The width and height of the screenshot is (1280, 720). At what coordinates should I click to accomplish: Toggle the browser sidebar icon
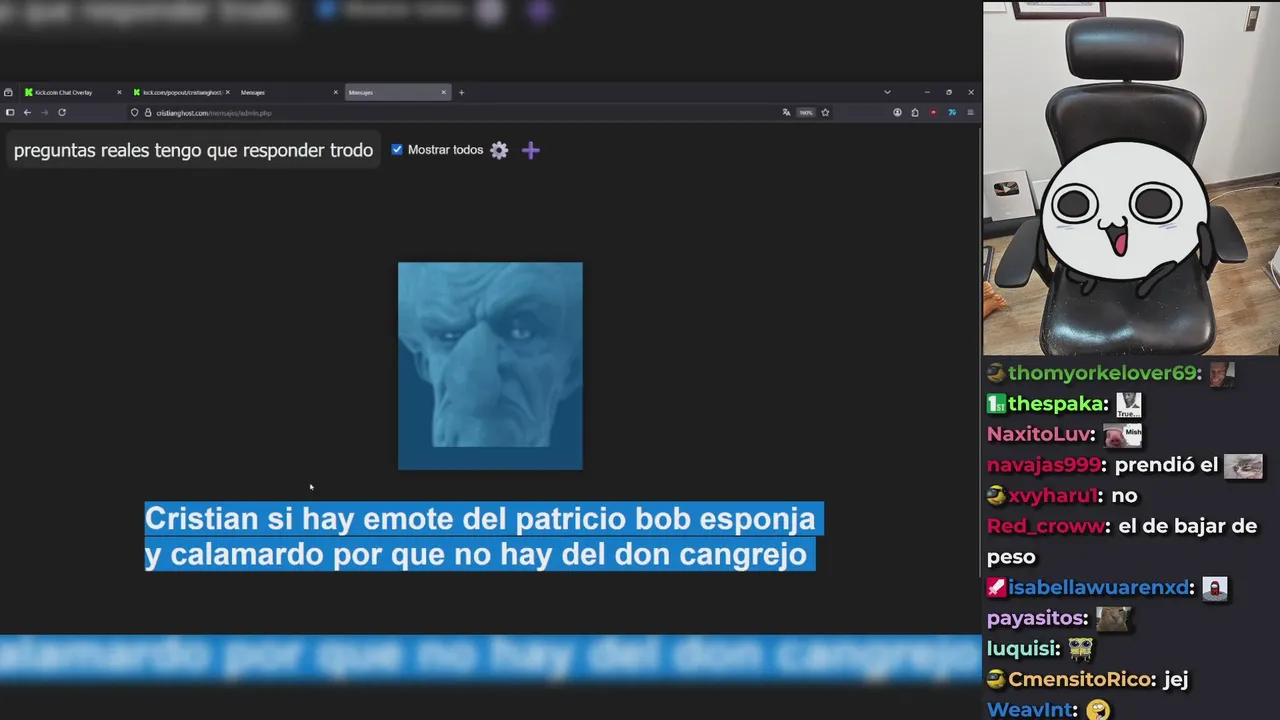tap(10, 112)
